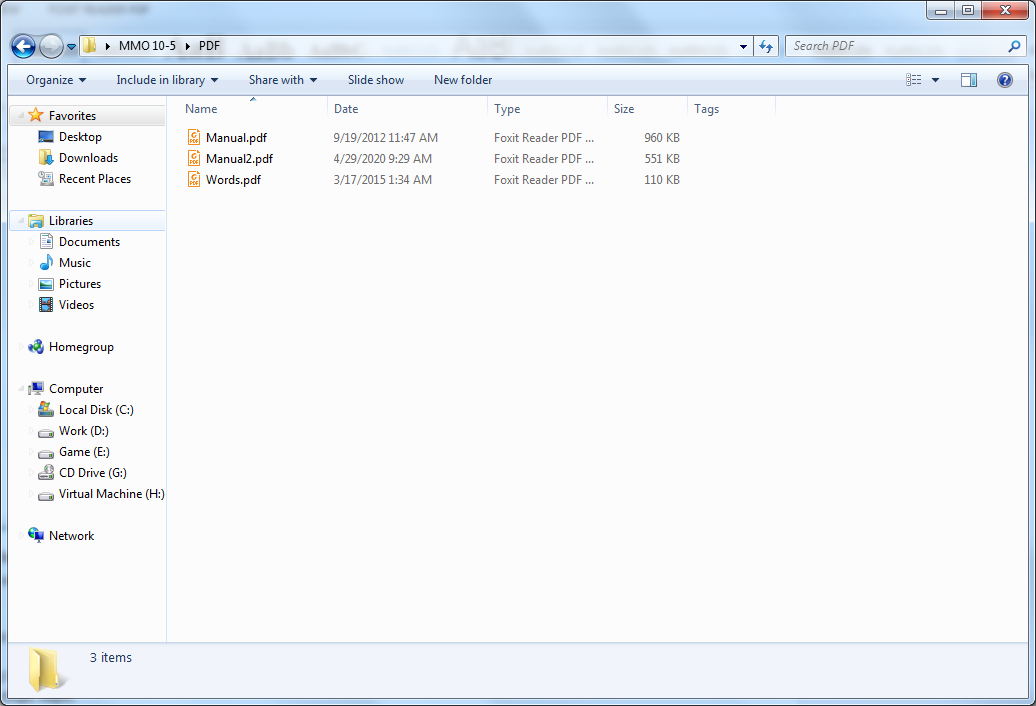This screenshot has width=1036, height=706.
Task: Open the Downloads favorites folder
Action: pyautogui.click(x=88, y=158)
